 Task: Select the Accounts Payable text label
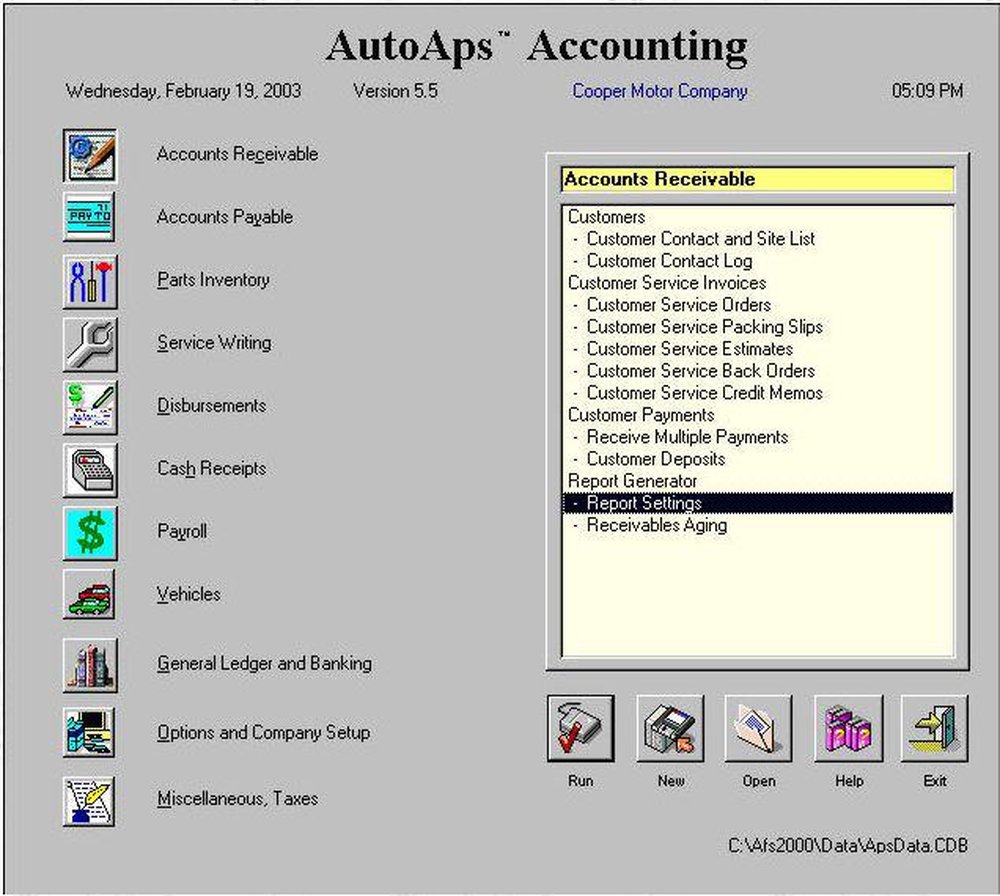click(224, 217)
